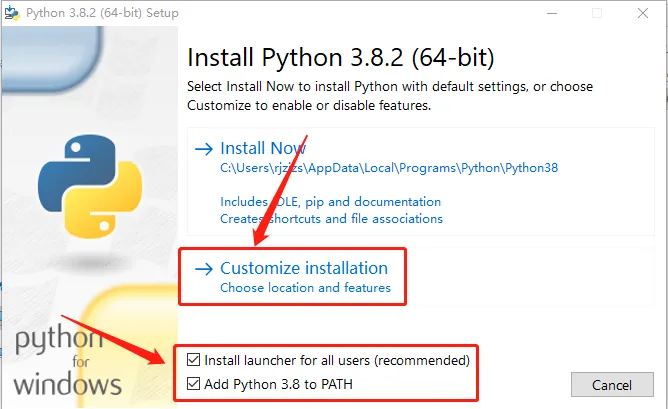Toggle the Add Python 3.8 to PATH checkbox

(193, 383)
